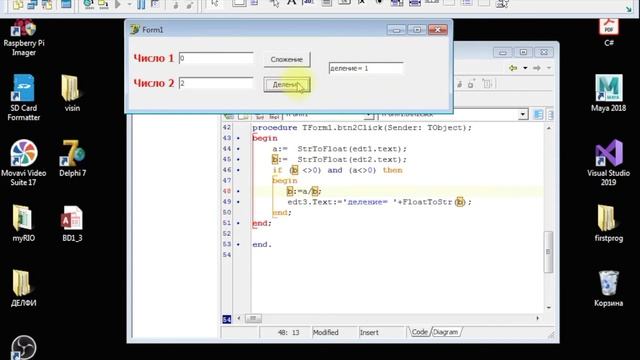Navigate back with the green arrow in the code editor

tap(513, 68)
